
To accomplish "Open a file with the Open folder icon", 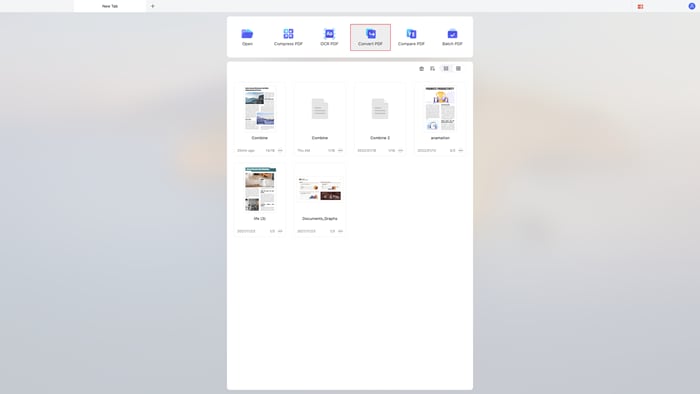I will [x=247, y=37].
